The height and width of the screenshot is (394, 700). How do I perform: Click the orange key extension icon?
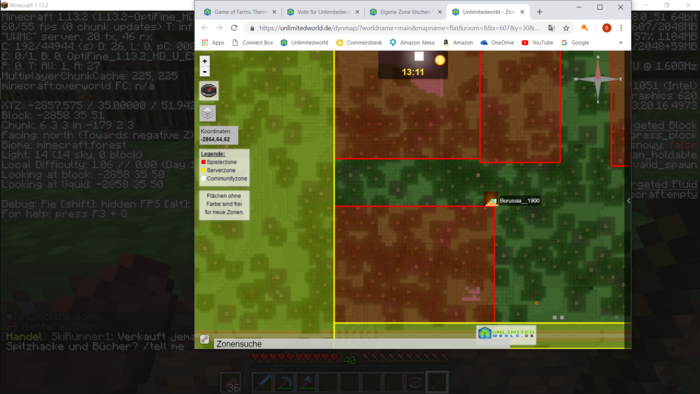click(584, 28)
